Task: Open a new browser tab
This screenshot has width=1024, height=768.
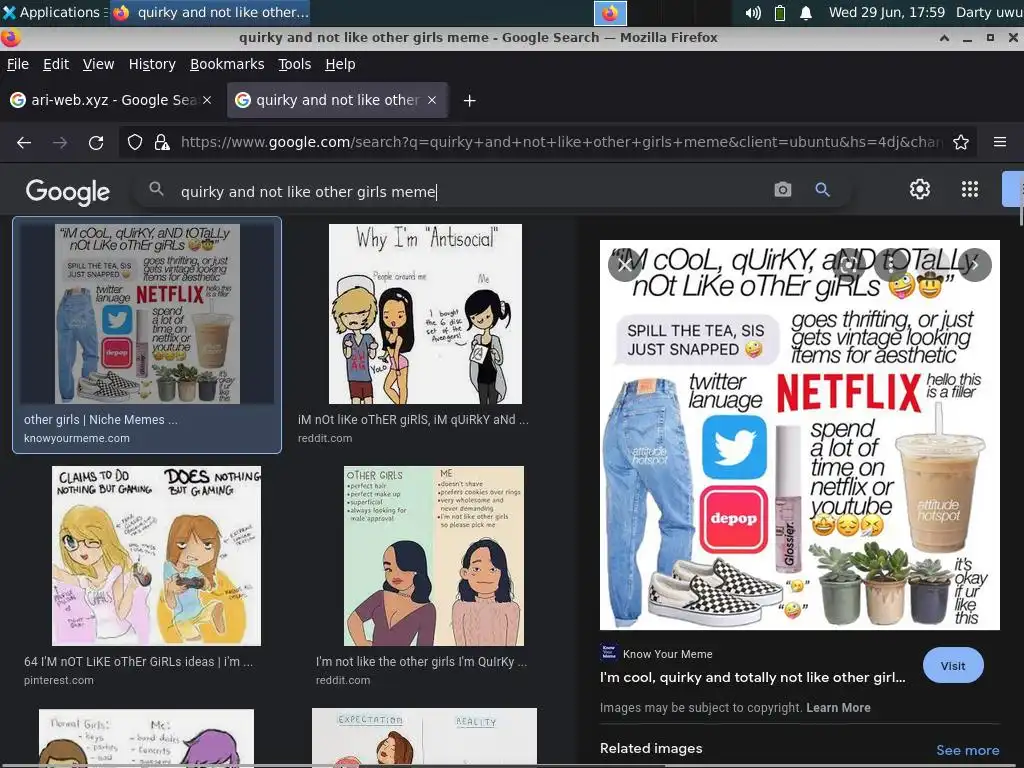Action: click(x=470, y=101)
